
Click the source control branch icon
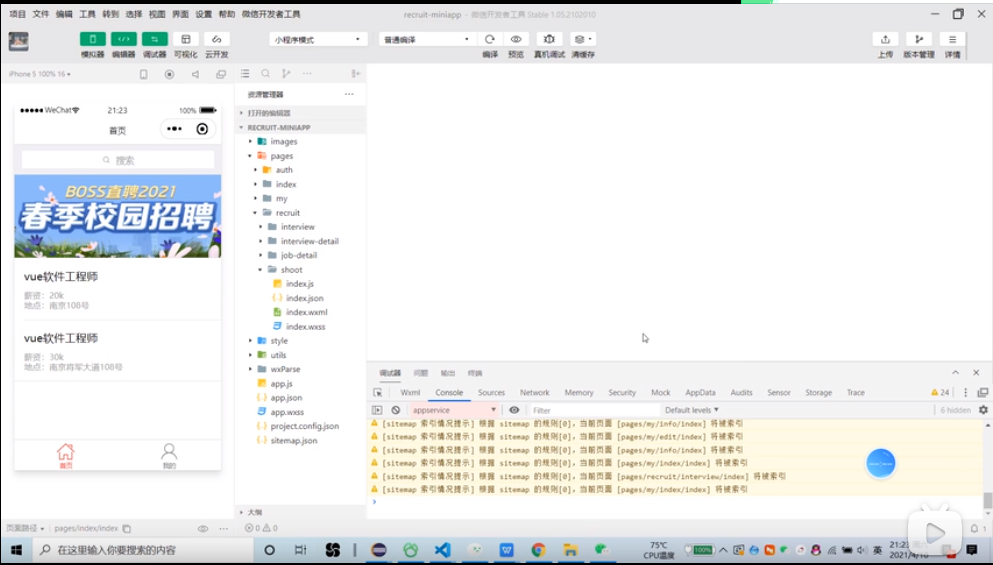tap(286, 73)
